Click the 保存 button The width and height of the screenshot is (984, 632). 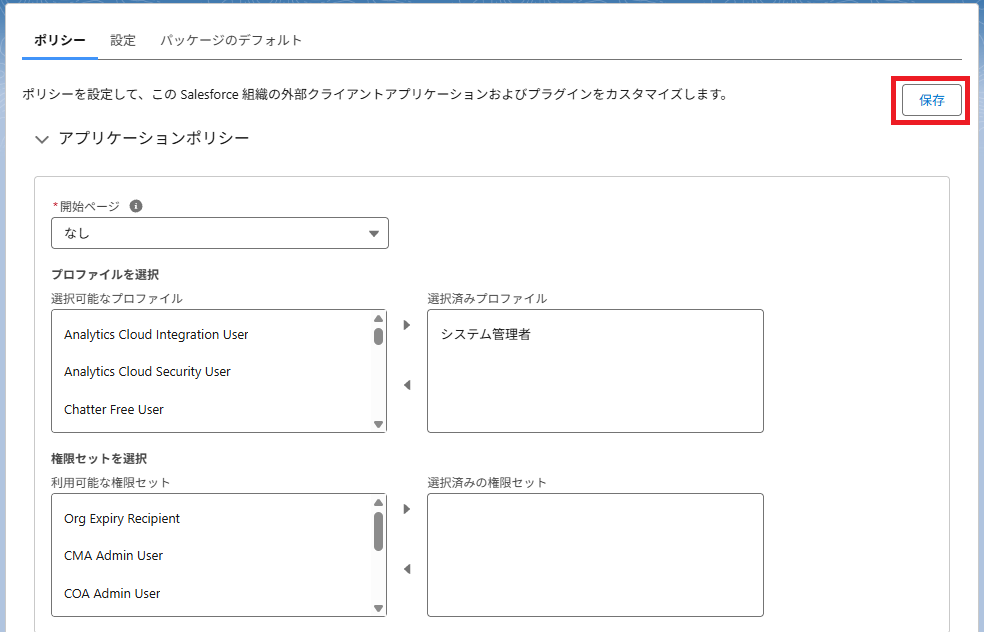pos(931,100)
